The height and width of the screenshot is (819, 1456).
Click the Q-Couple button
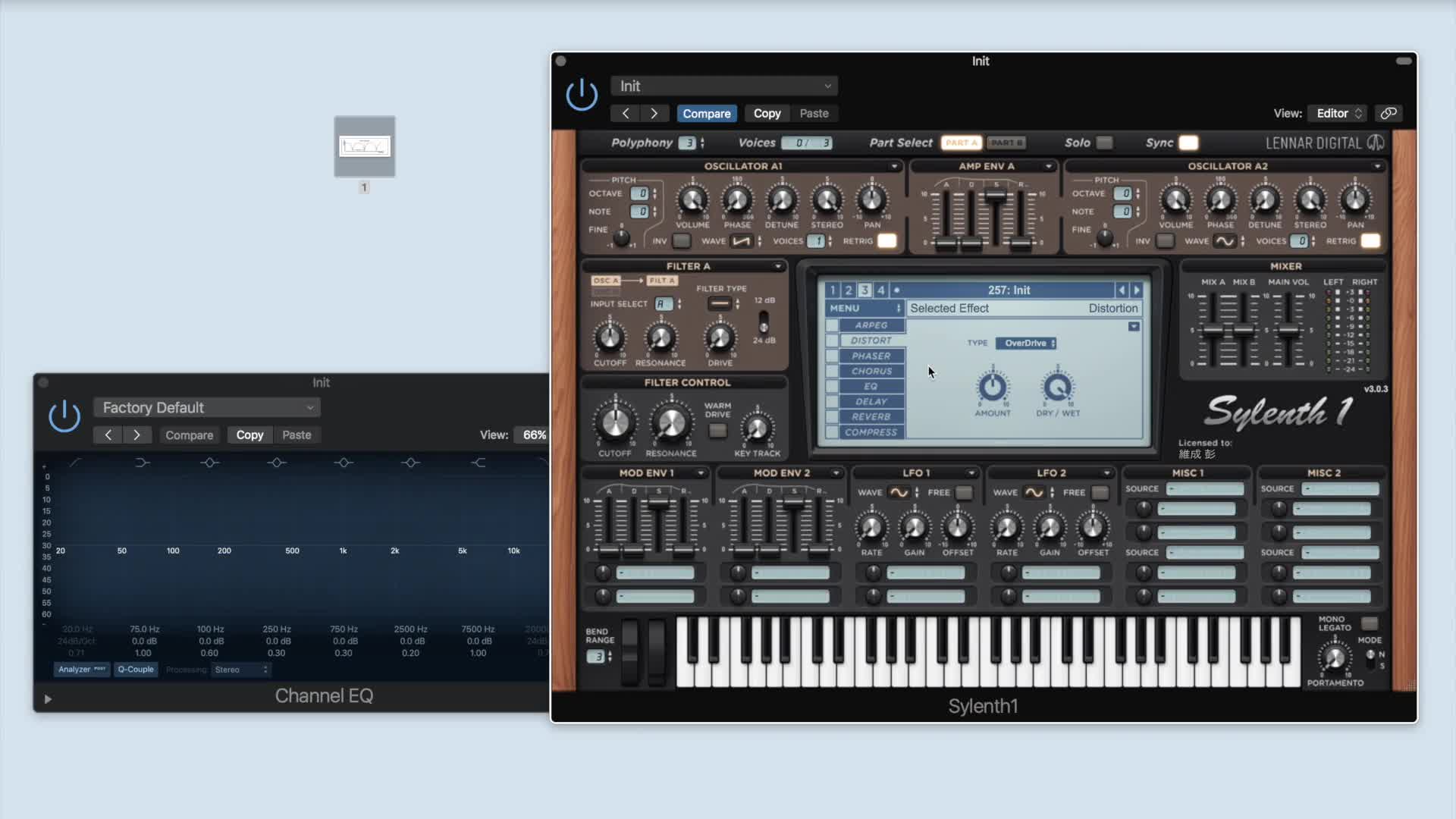136,669
